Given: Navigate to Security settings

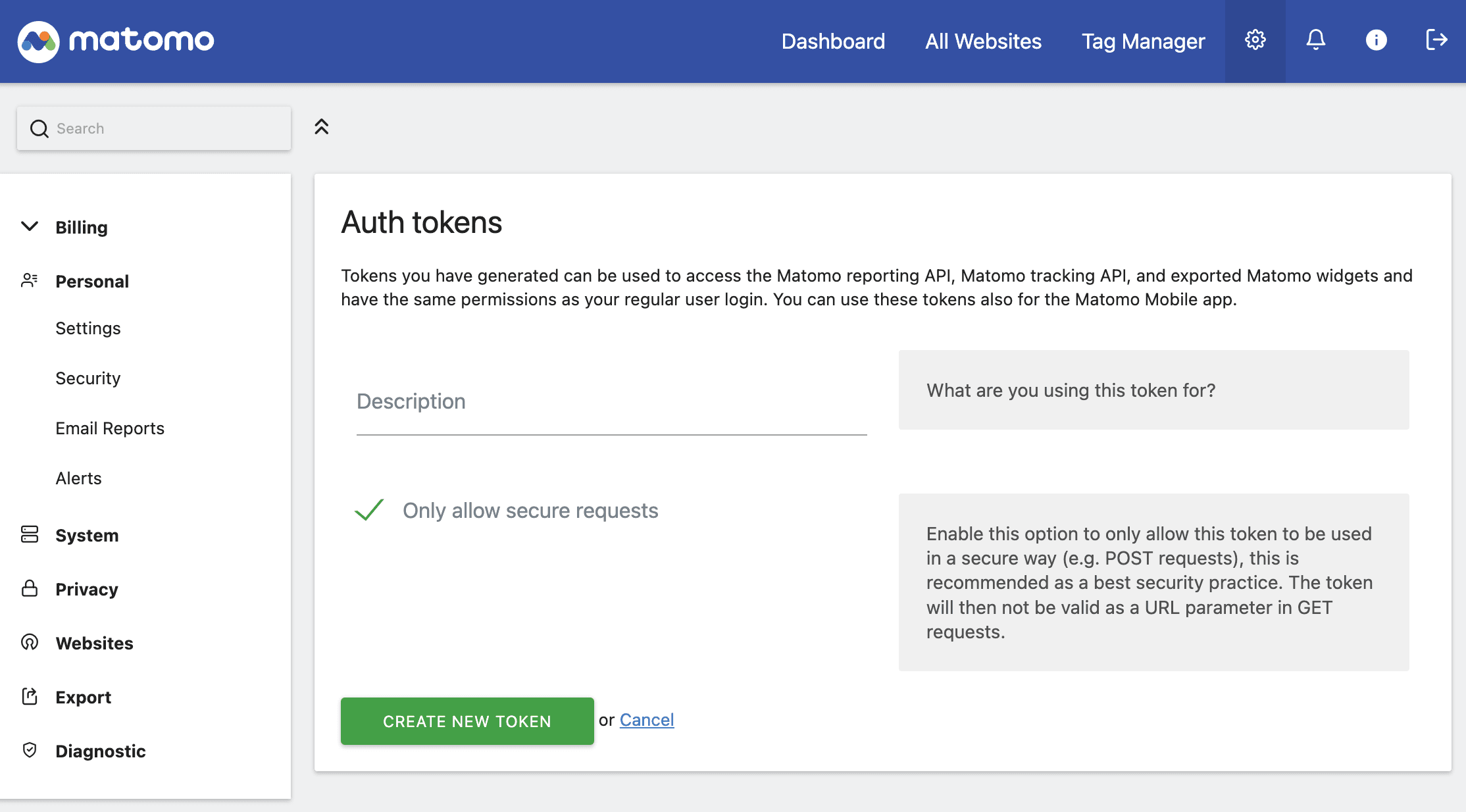Looking at the screenshot, I should click(88, 377).
